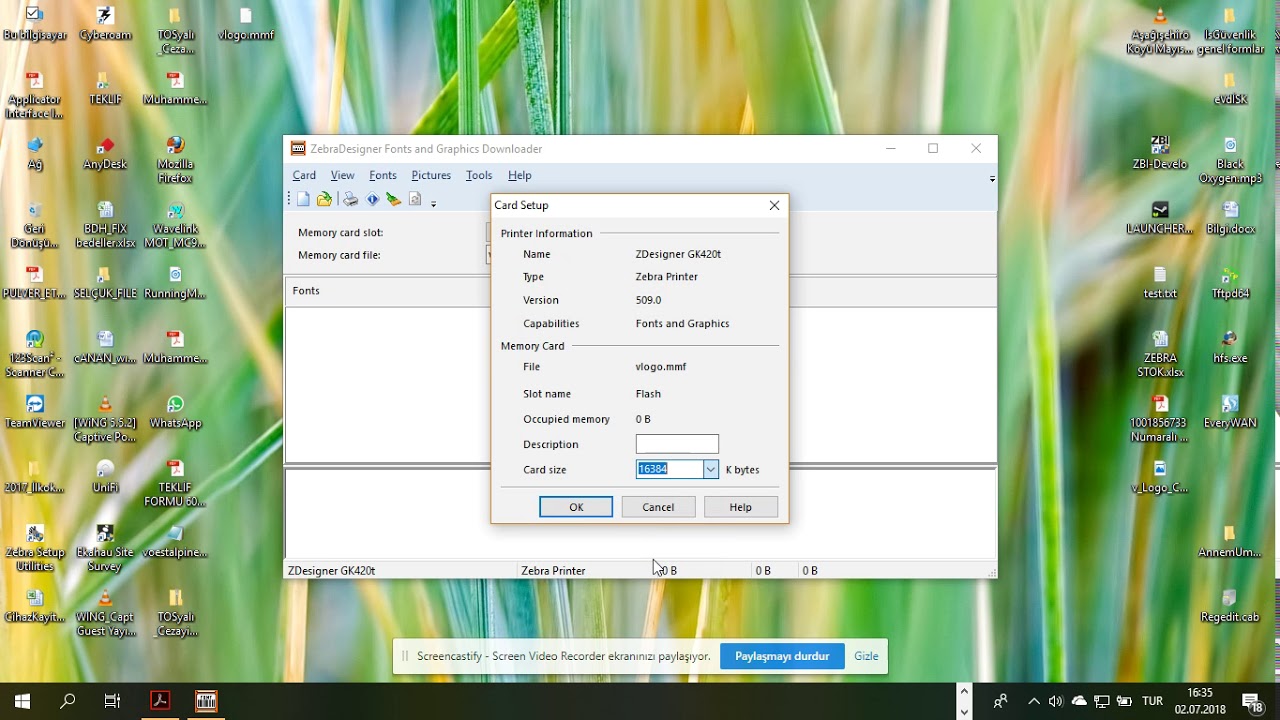
Task: Open the Card menu
Action: [304, 175]
